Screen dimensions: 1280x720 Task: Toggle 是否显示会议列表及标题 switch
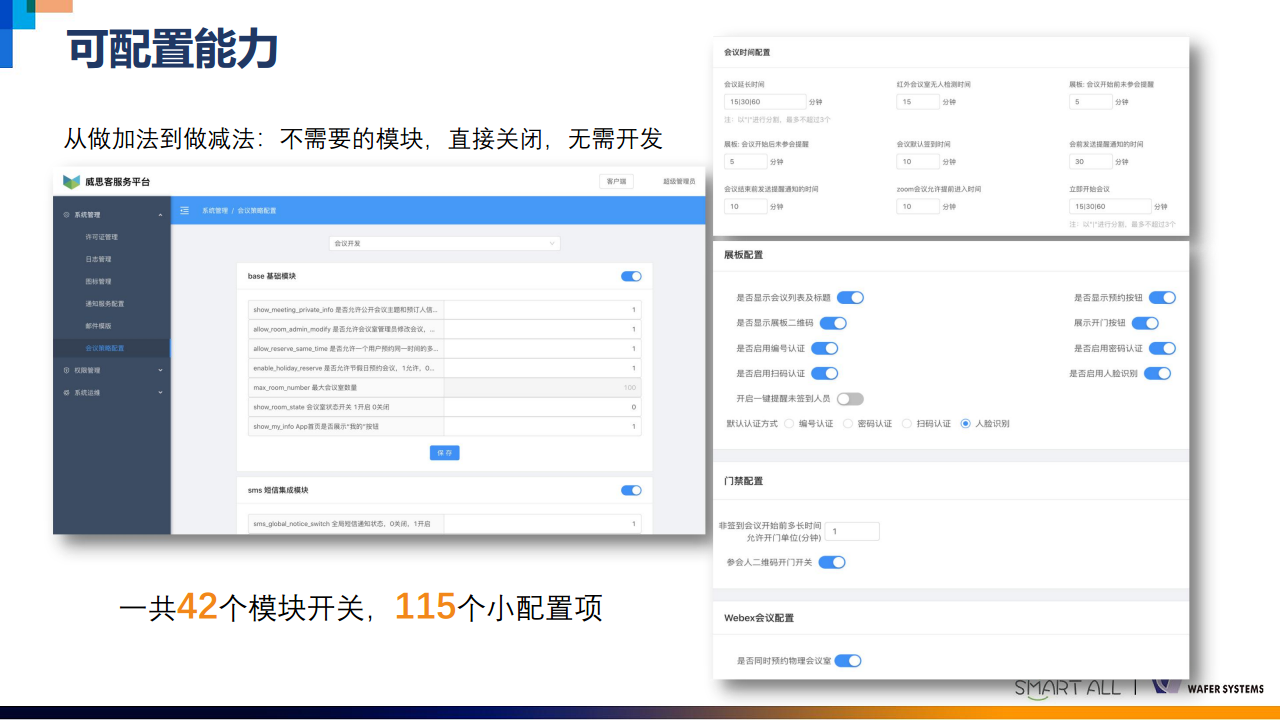(x=850, y=298)
